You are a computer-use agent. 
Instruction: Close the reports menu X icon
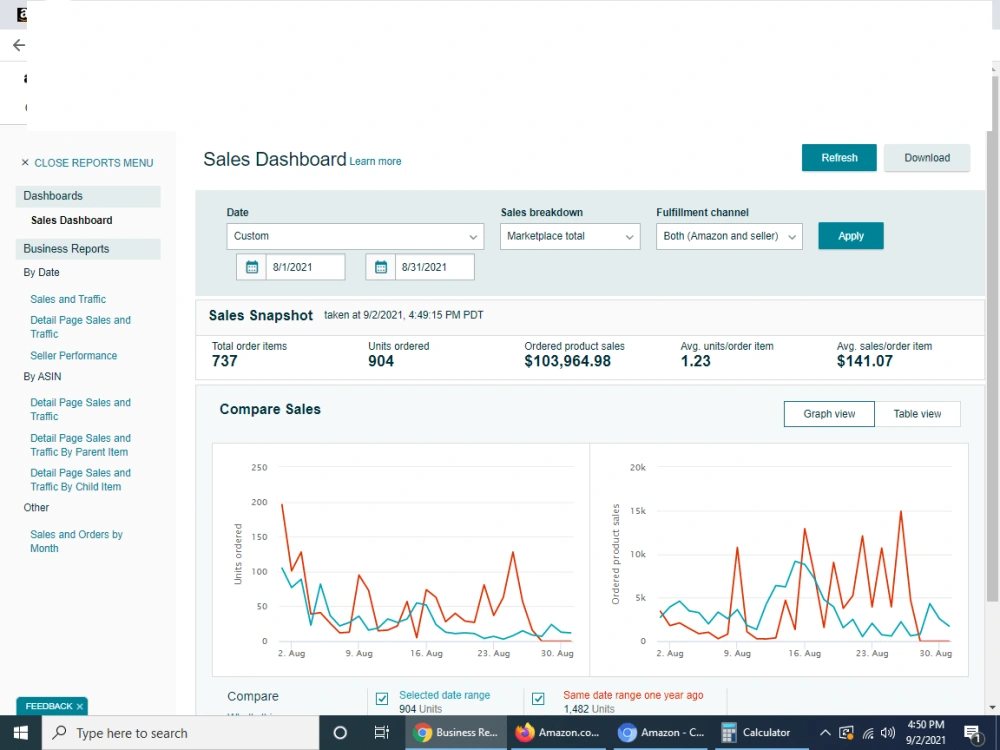click(x=25, y=163)
